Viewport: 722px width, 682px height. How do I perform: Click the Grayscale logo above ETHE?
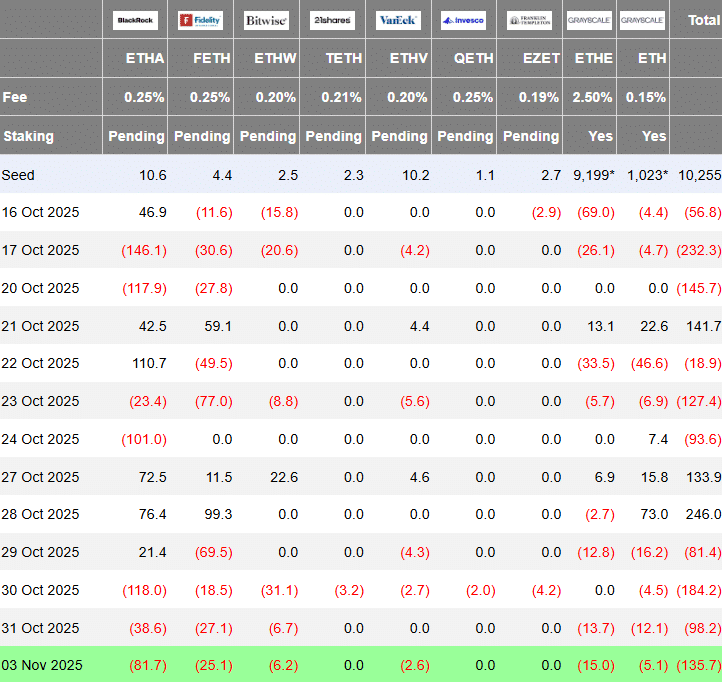point(589,20)
